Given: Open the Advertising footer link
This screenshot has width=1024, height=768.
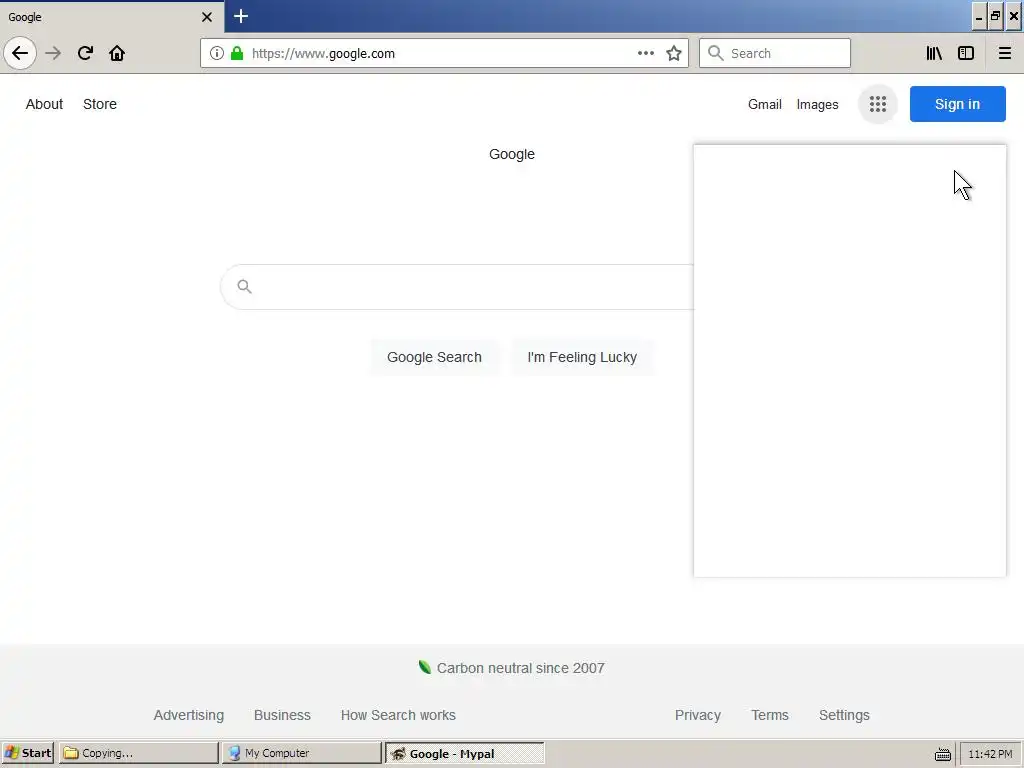Looking at the screenshot, I should (x=189, y=715).
